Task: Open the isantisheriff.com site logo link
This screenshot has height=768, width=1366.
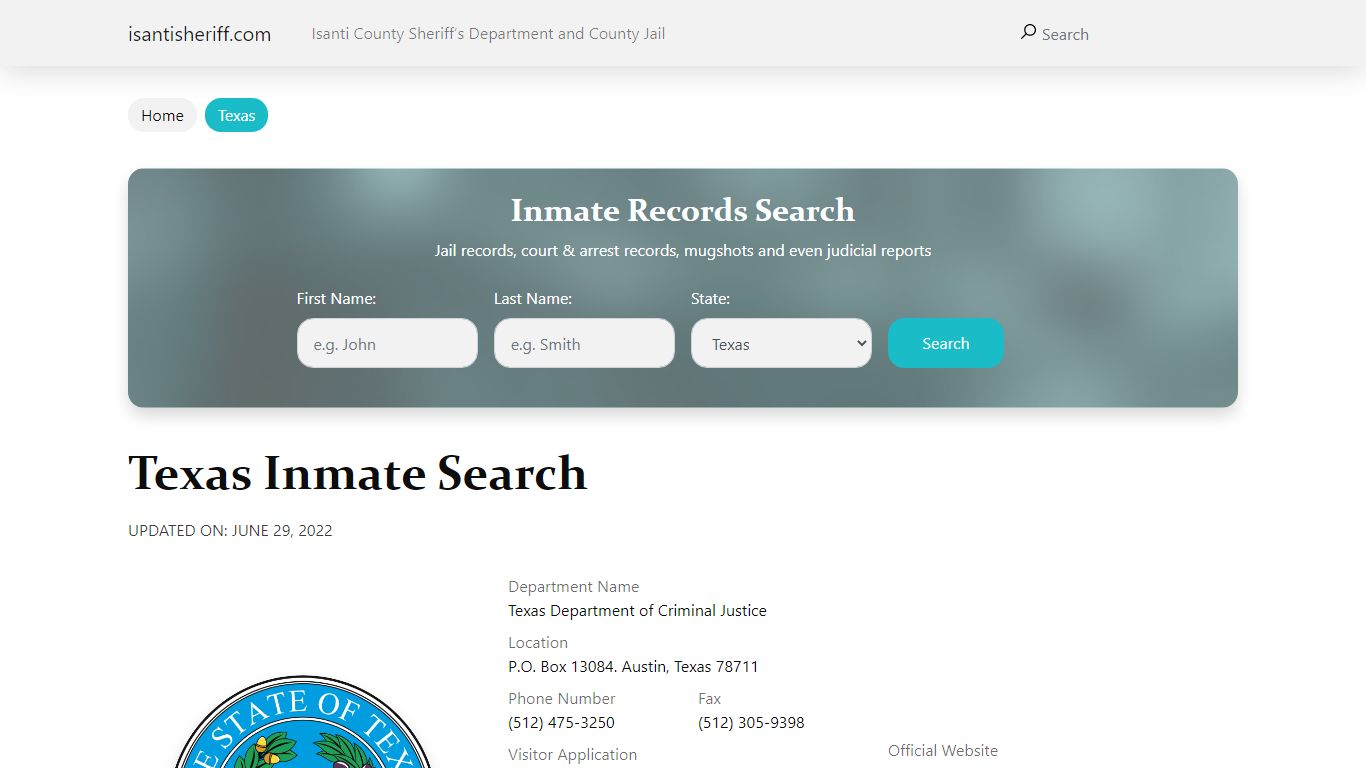Action: [199, 34]
